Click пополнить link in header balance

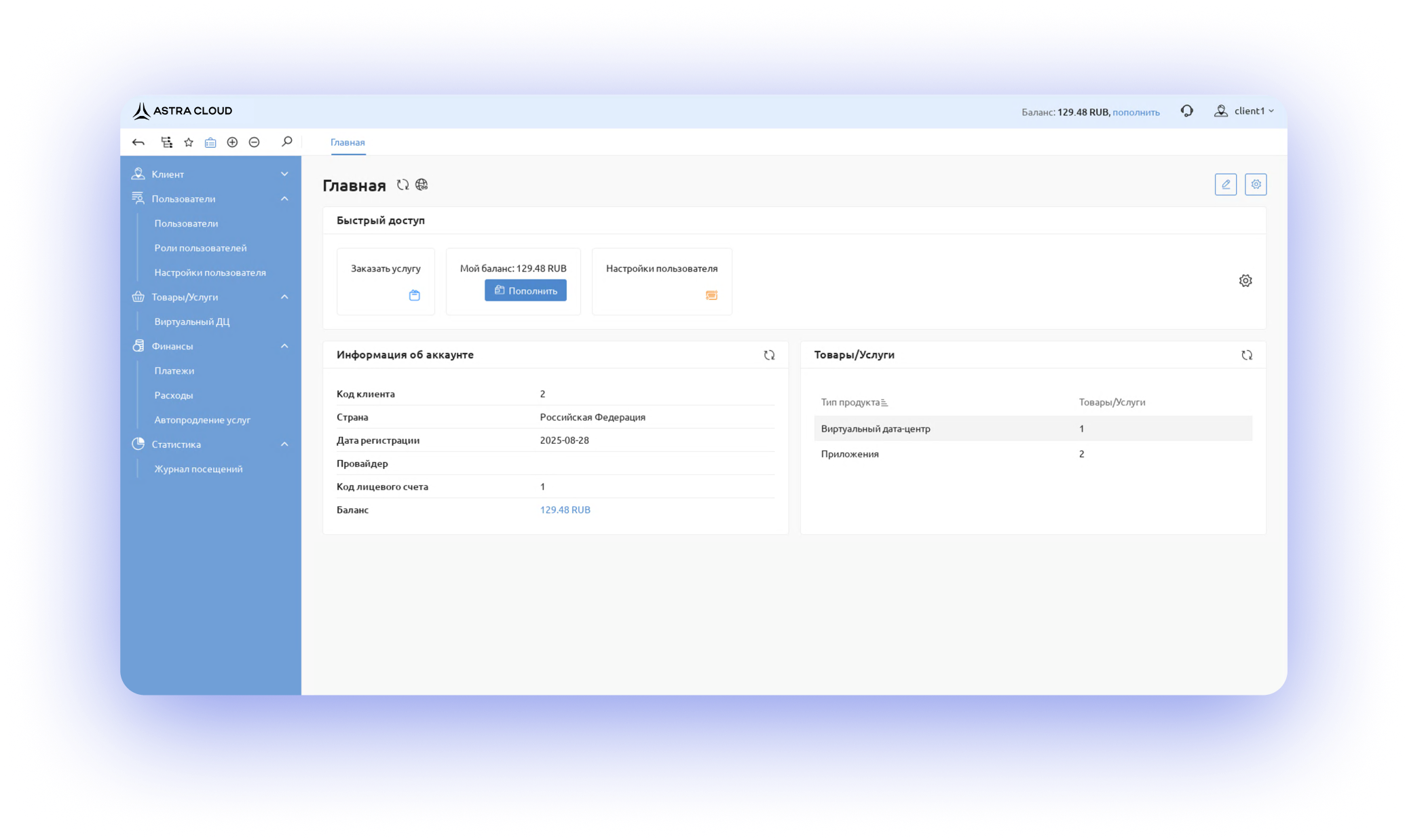click(x=1136, y=112)
